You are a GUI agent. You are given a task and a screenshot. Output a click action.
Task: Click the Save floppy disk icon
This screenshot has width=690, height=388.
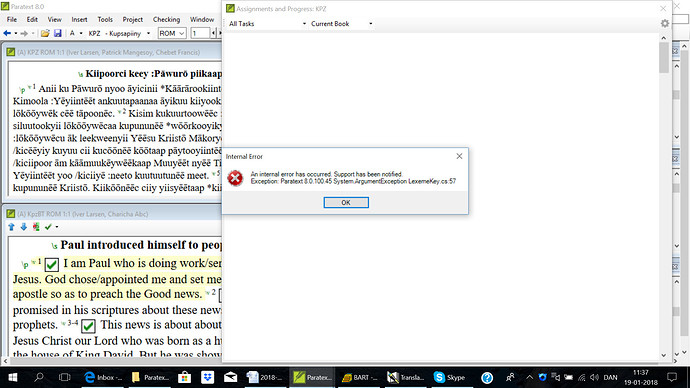57,33
